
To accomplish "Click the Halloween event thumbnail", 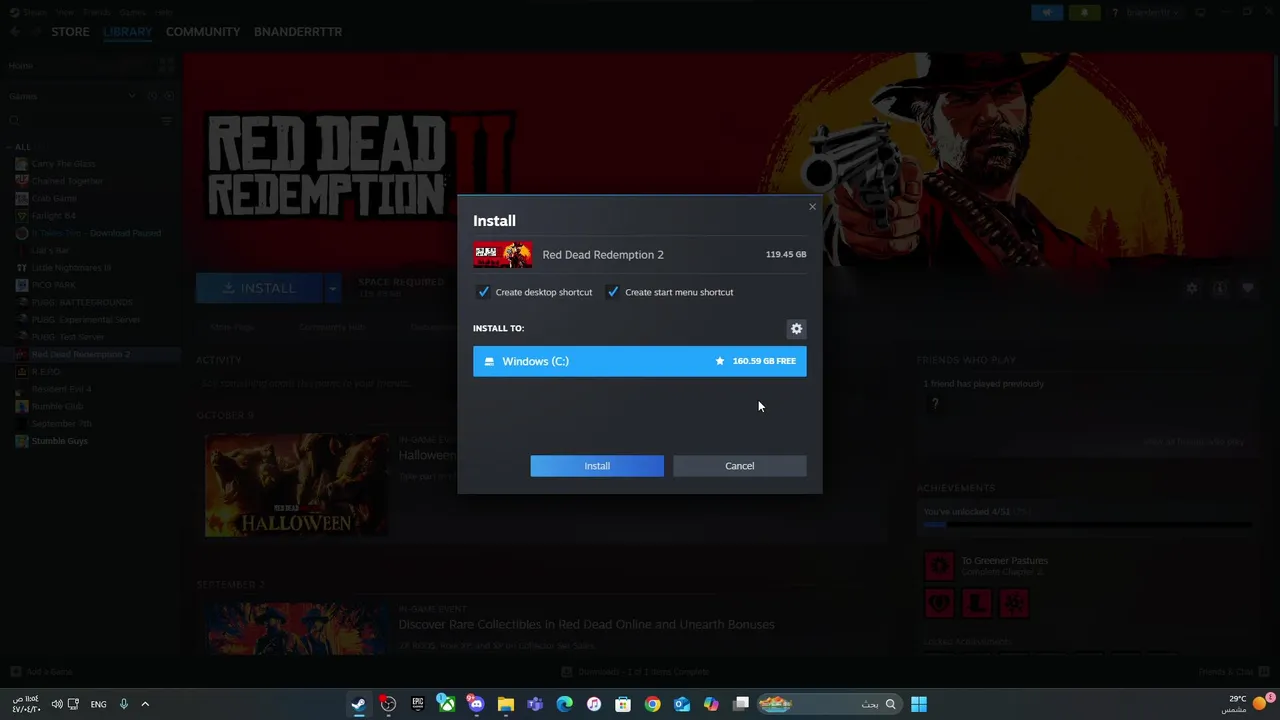I will click(296, 486).
